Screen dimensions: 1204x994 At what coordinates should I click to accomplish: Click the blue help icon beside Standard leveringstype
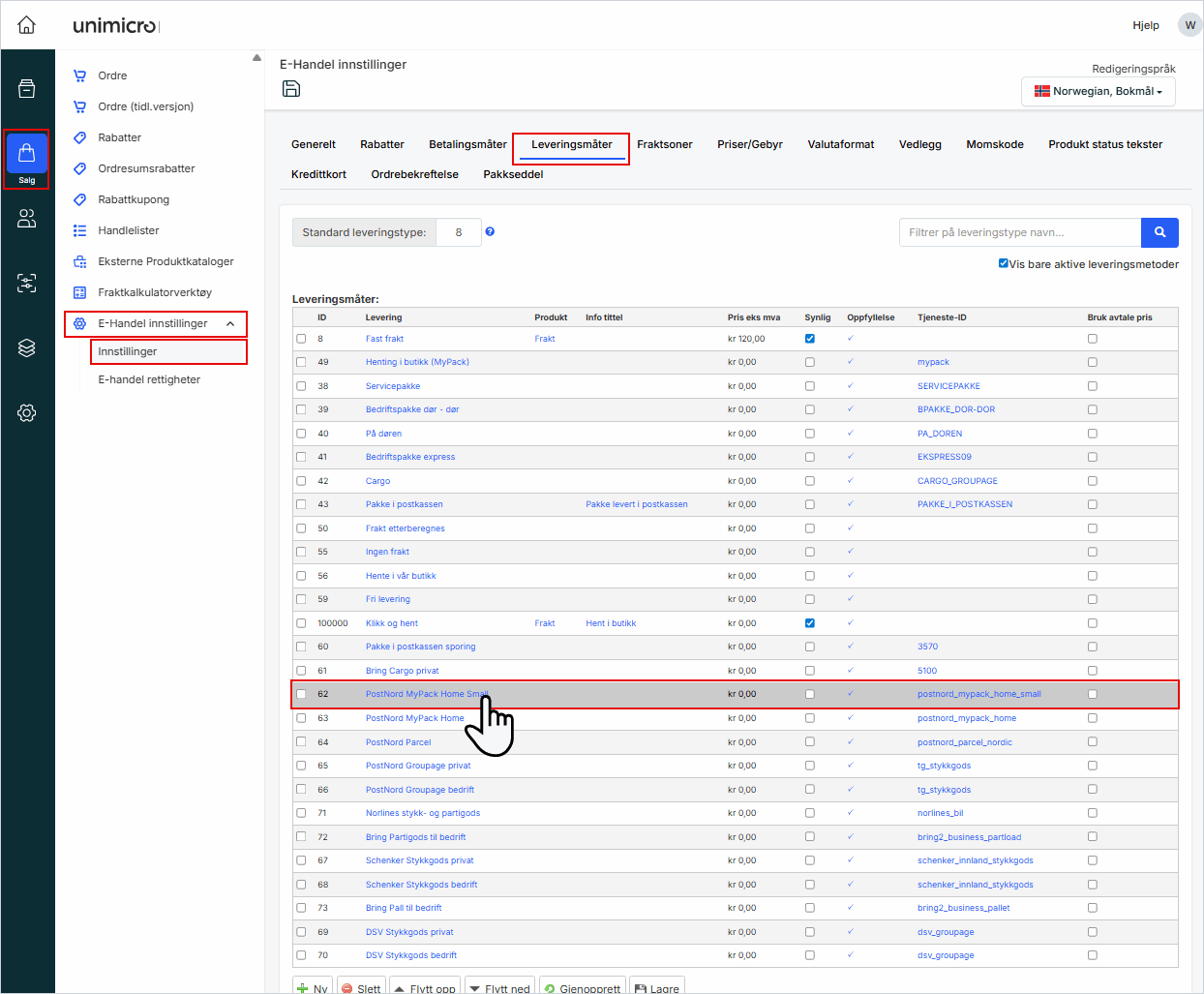pos(490,232)
